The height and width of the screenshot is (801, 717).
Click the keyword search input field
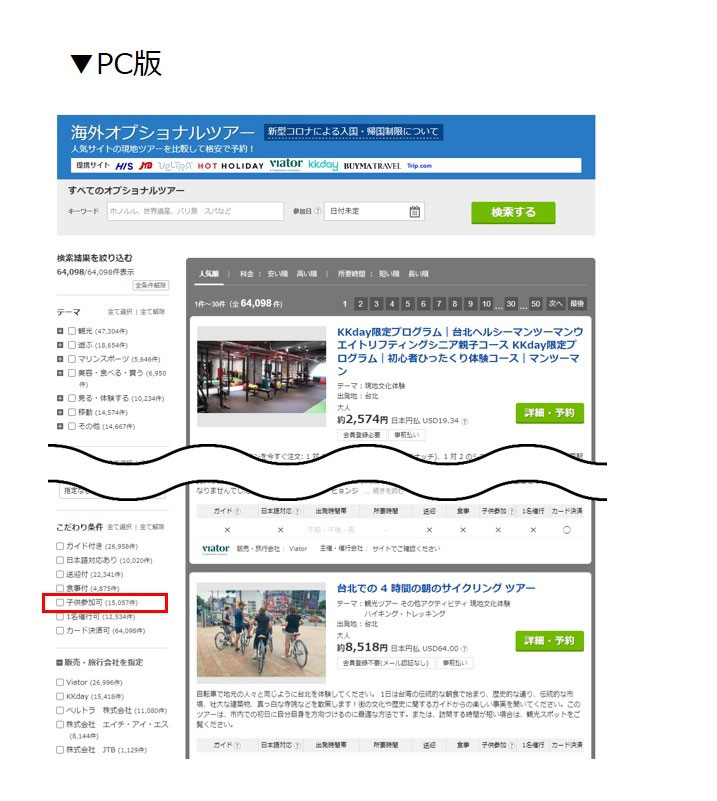click(x=195, y=211)
